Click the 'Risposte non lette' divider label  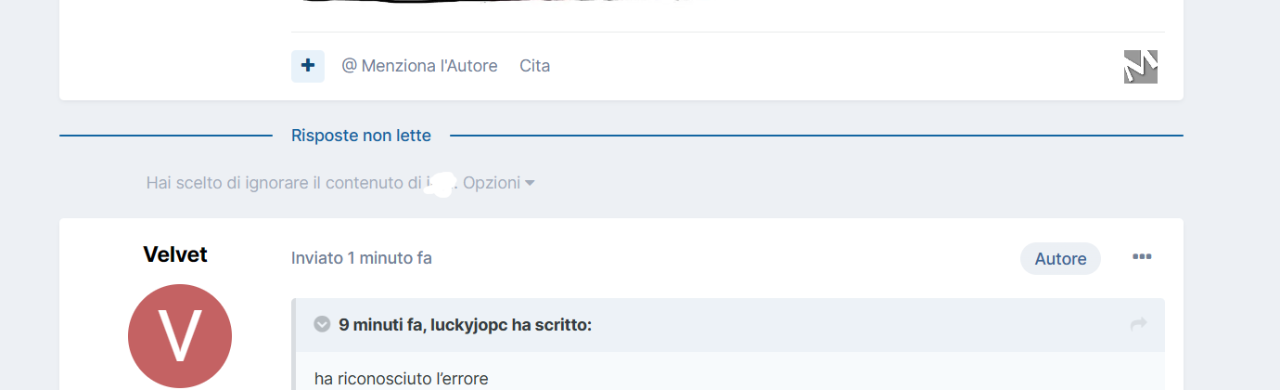point(361,135)
